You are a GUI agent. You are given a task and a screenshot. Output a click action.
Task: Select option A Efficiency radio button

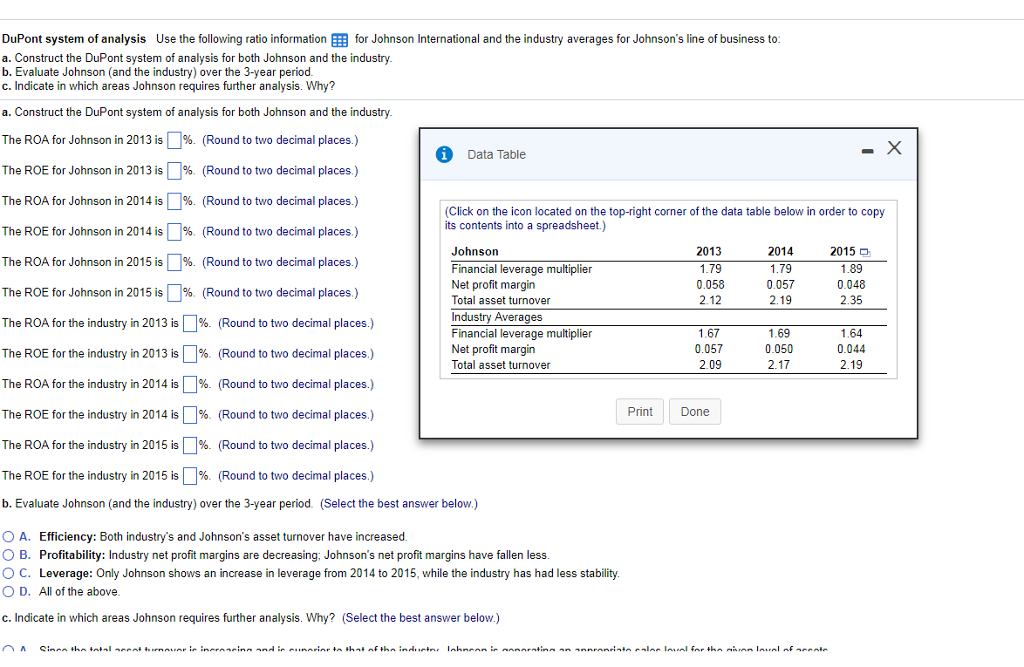[x=9, y=537]
